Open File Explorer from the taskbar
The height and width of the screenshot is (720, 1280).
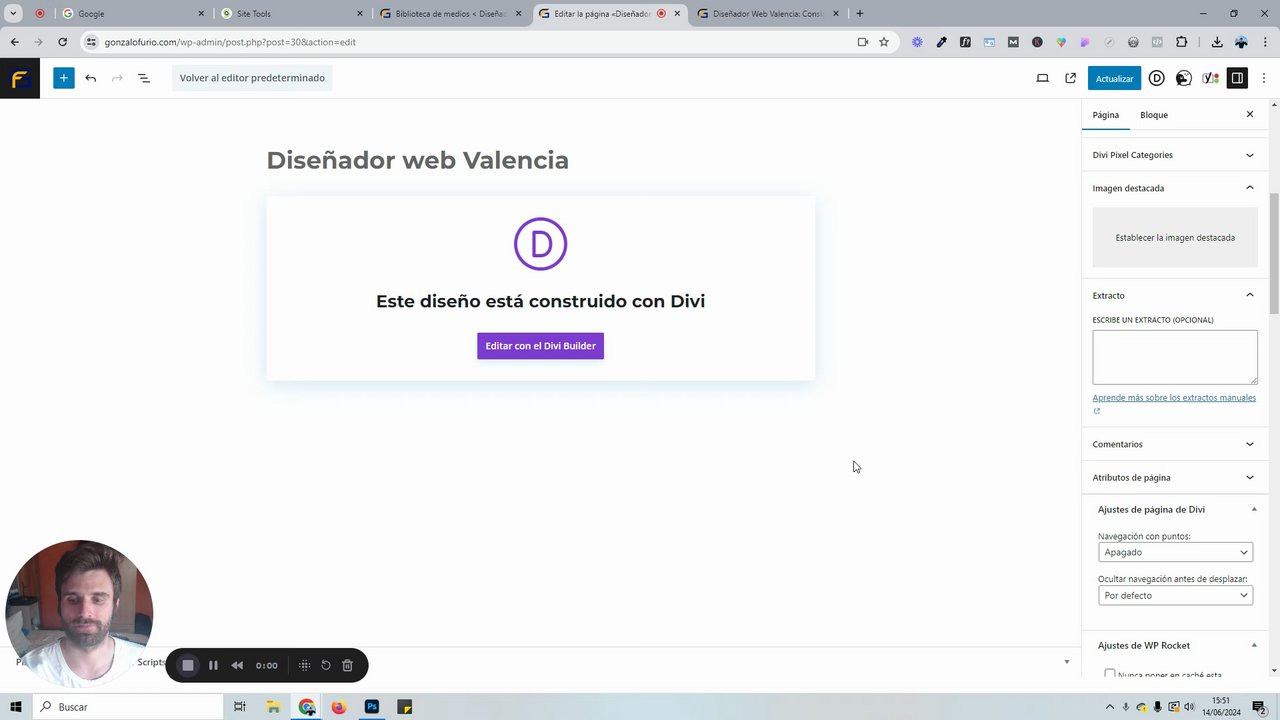tap(273, 707)
